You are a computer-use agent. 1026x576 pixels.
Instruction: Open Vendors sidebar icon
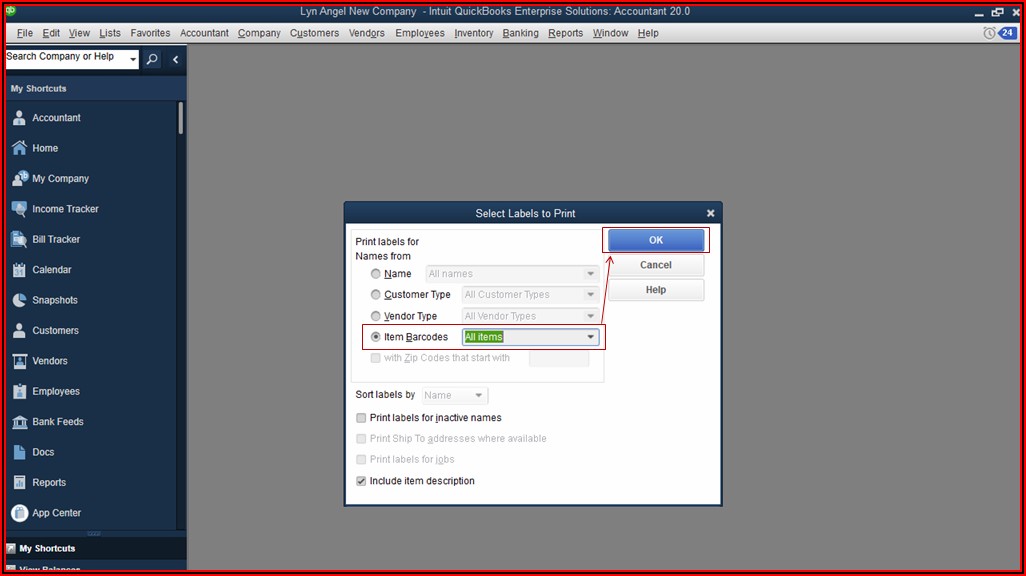(x=20, y=361)
